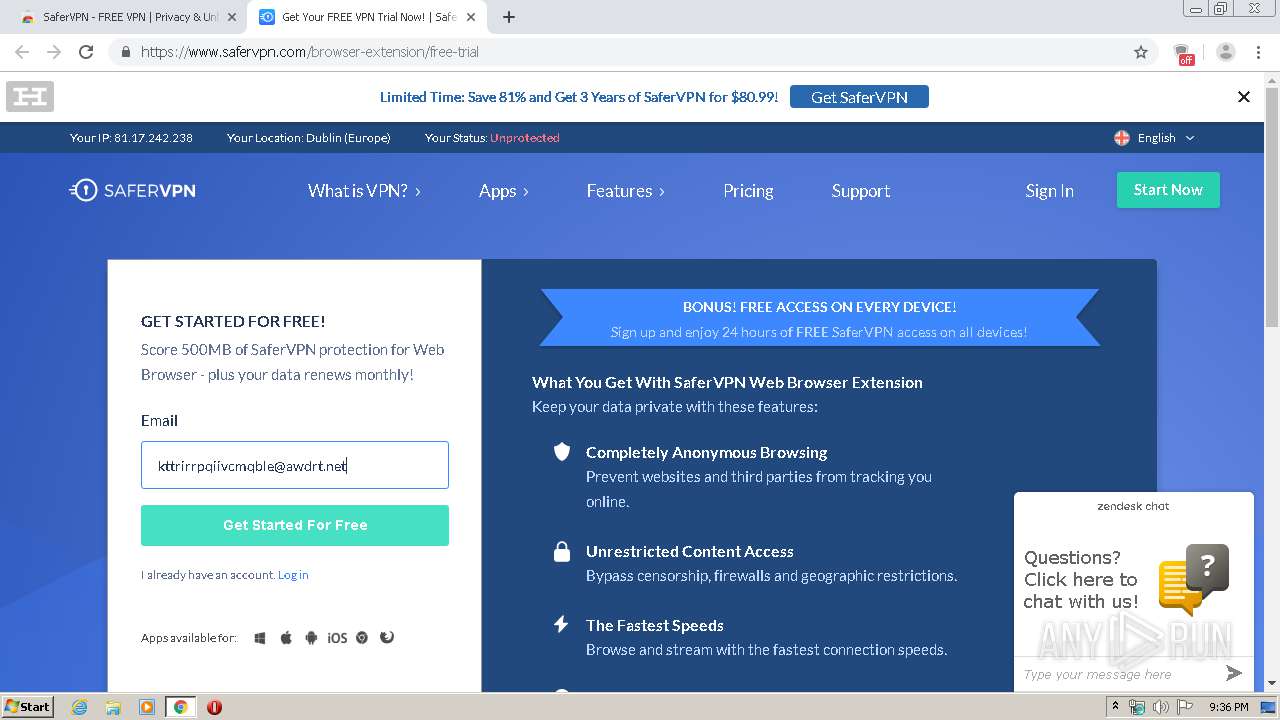Viewport: 1280px width, 720px height.
Task: Open the Support page
Action: pyautogui.click(x=861, y=191)
